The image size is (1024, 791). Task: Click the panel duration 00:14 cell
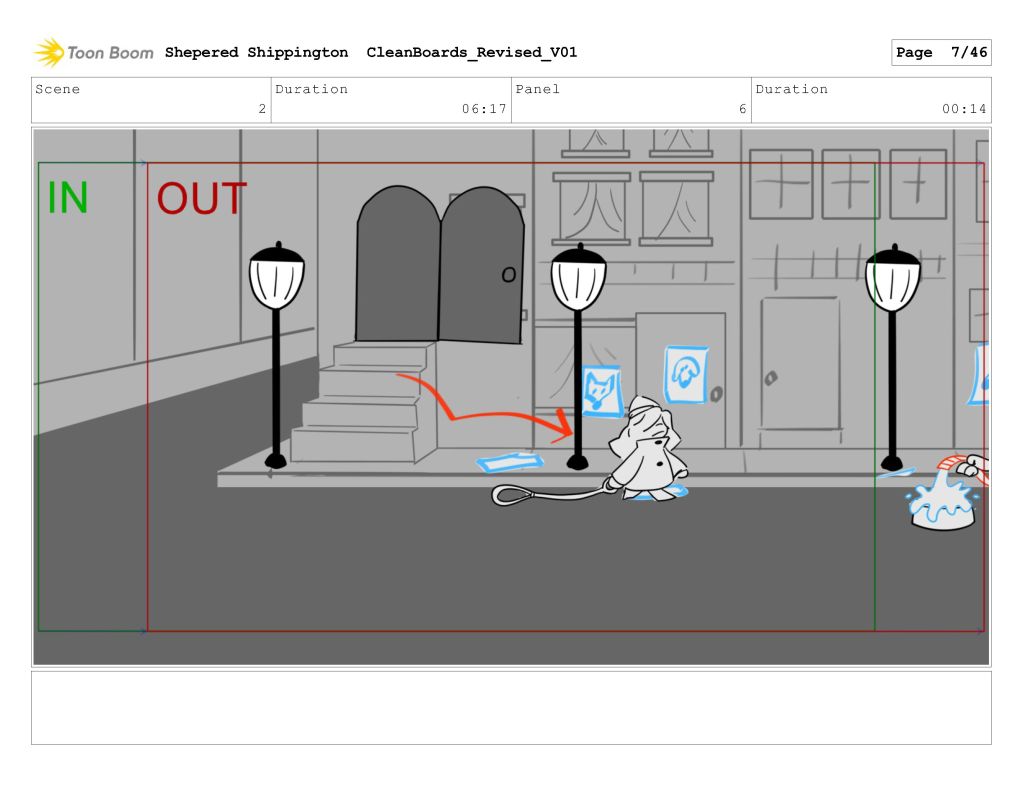pos(870,100)
